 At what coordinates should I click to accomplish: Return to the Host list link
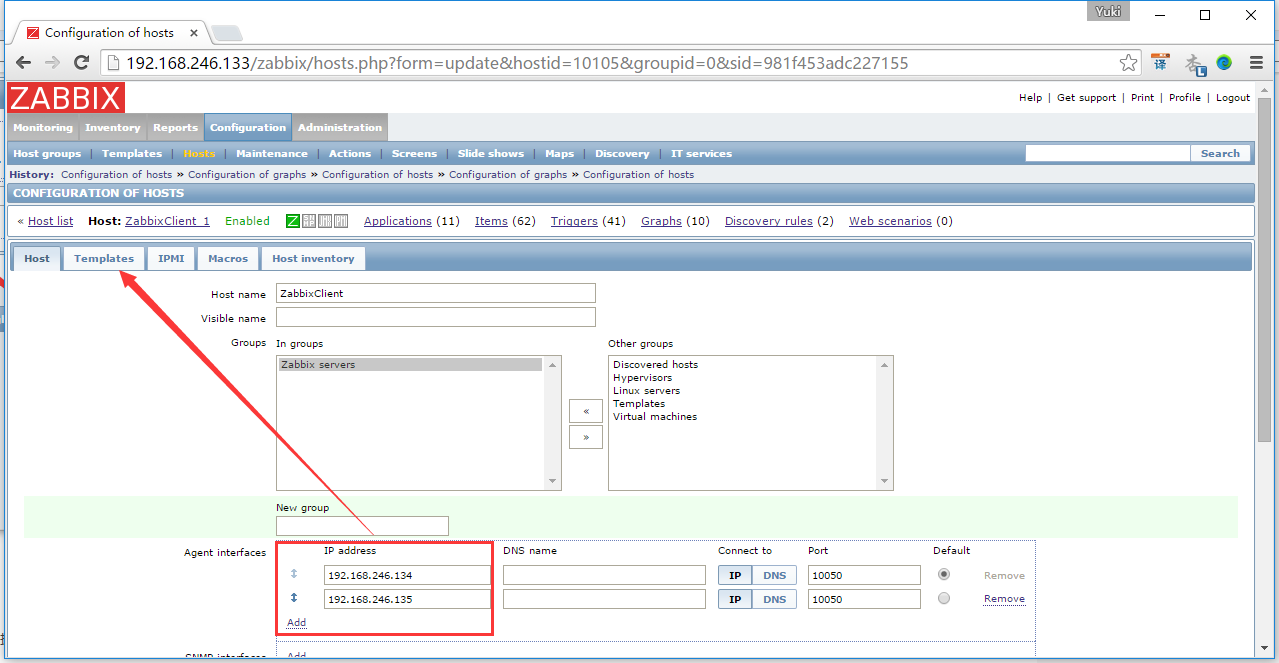[50, 221]
